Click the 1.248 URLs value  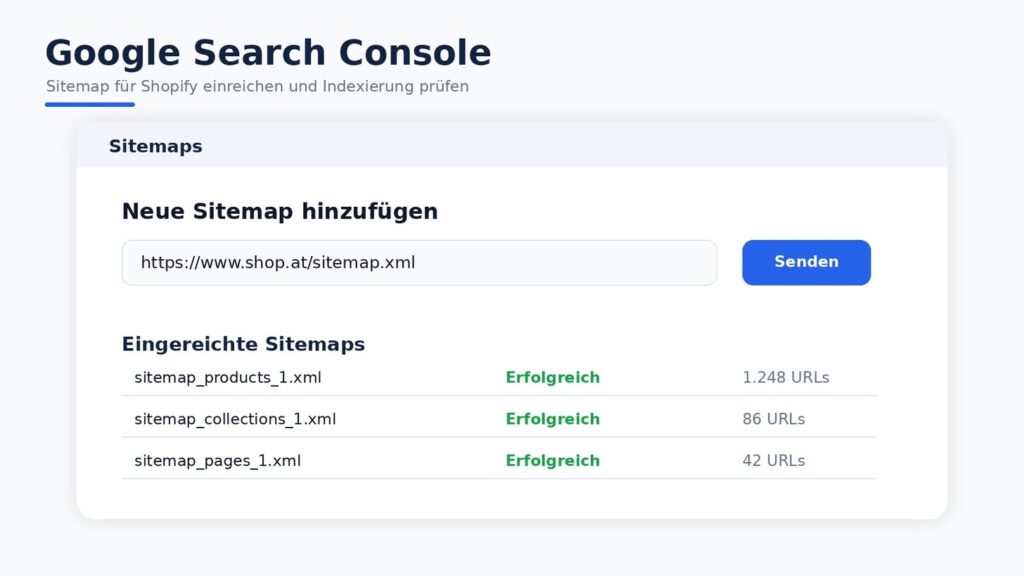pos(786,377)
